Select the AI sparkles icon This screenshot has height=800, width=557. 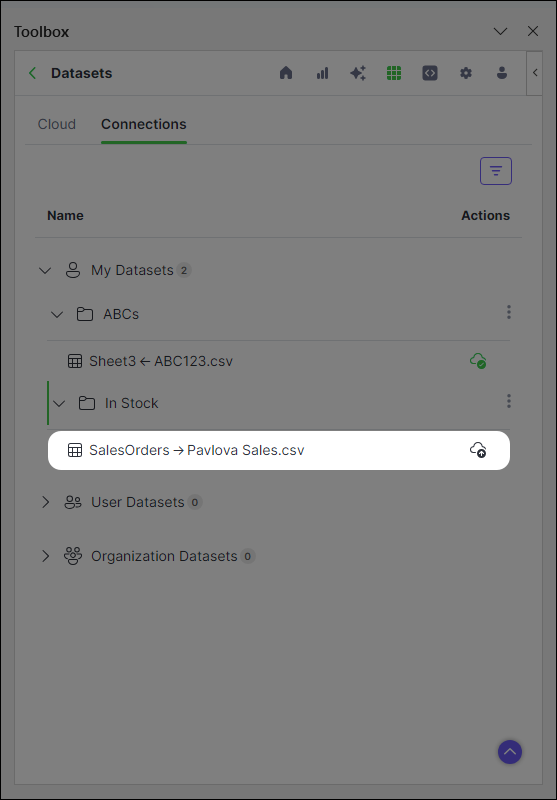[x=358, y=73]
